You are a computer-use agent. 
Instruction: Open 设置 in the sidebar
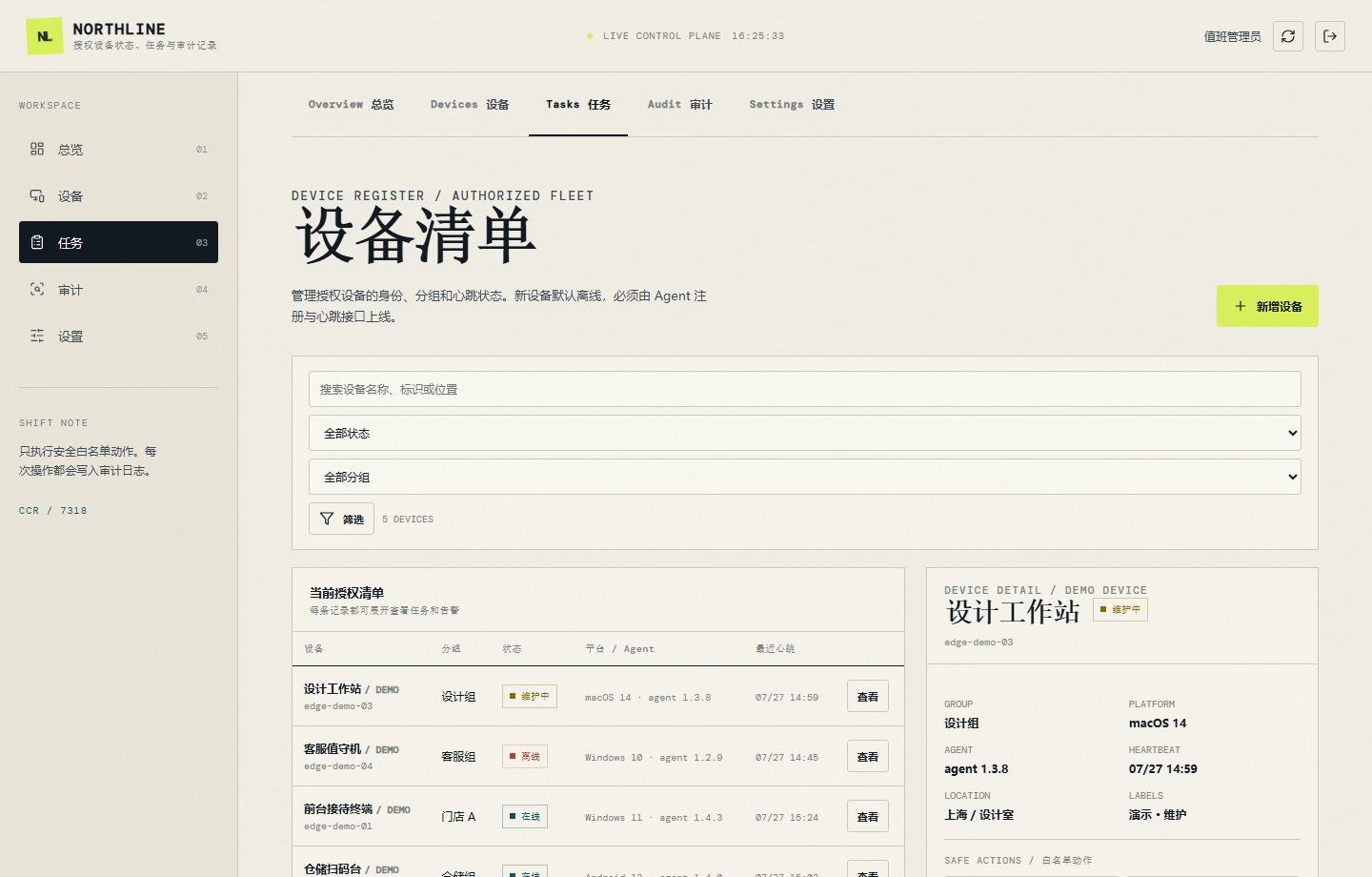tap(118, 336)
